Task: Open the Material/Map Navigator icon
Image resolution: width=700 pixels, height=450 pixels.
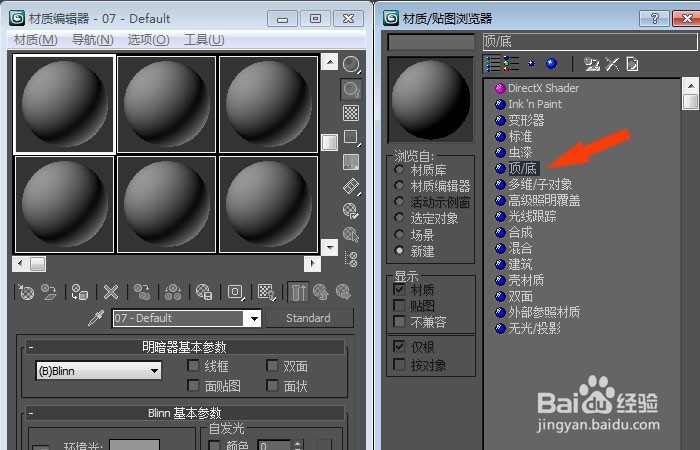Action: (351, 259)
